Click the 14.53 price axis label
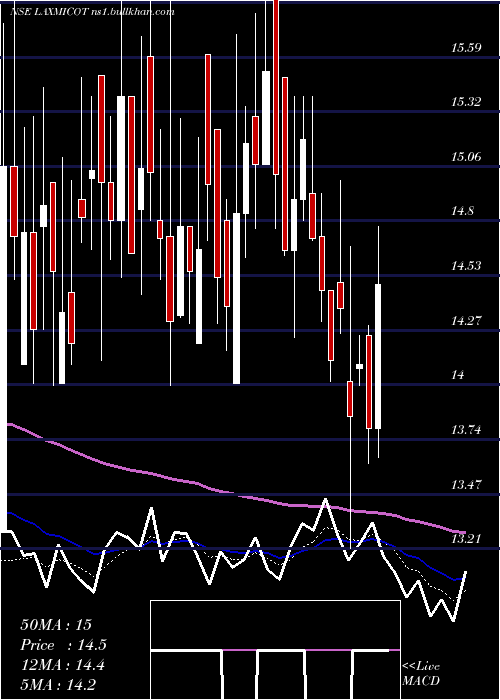The height and width of the screenshot is (700, 500). 466,266
